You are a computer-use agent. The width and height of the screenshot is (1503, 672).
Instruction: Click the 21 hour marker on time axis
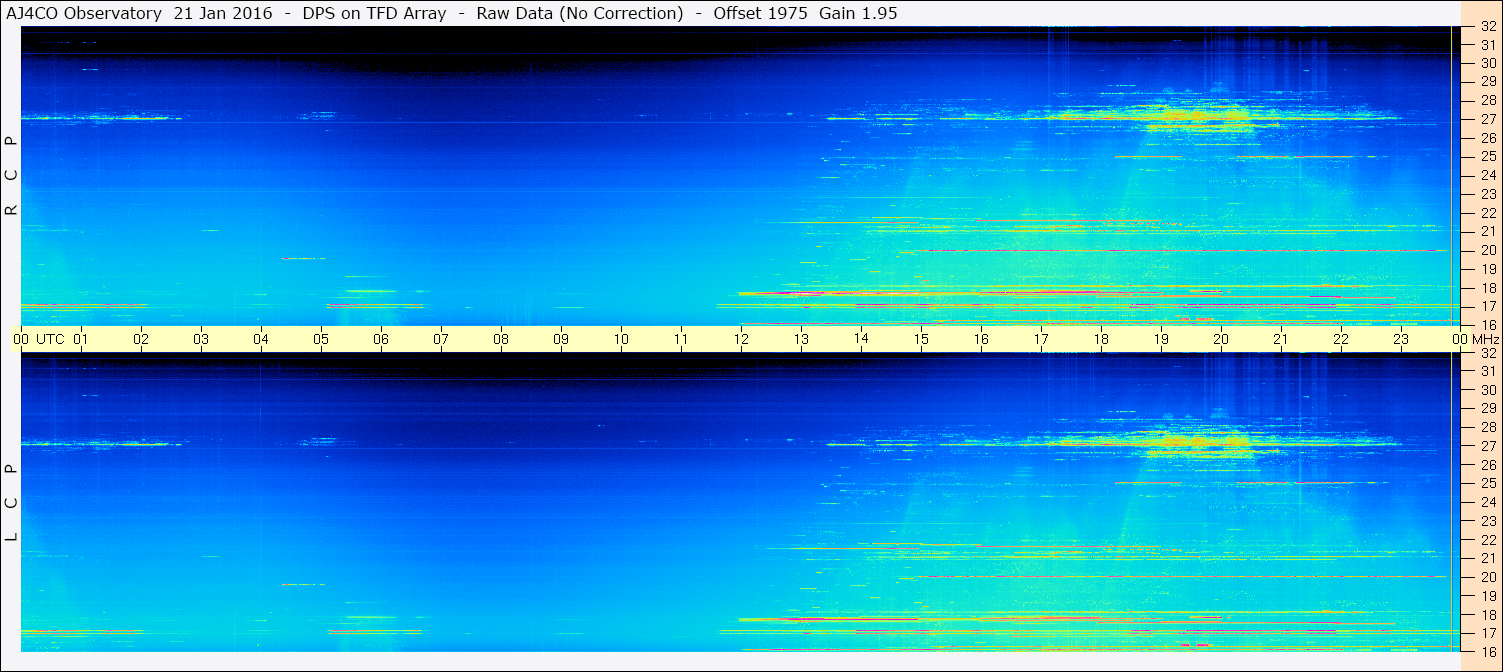pyautogui.click(x=1281, y=339)
